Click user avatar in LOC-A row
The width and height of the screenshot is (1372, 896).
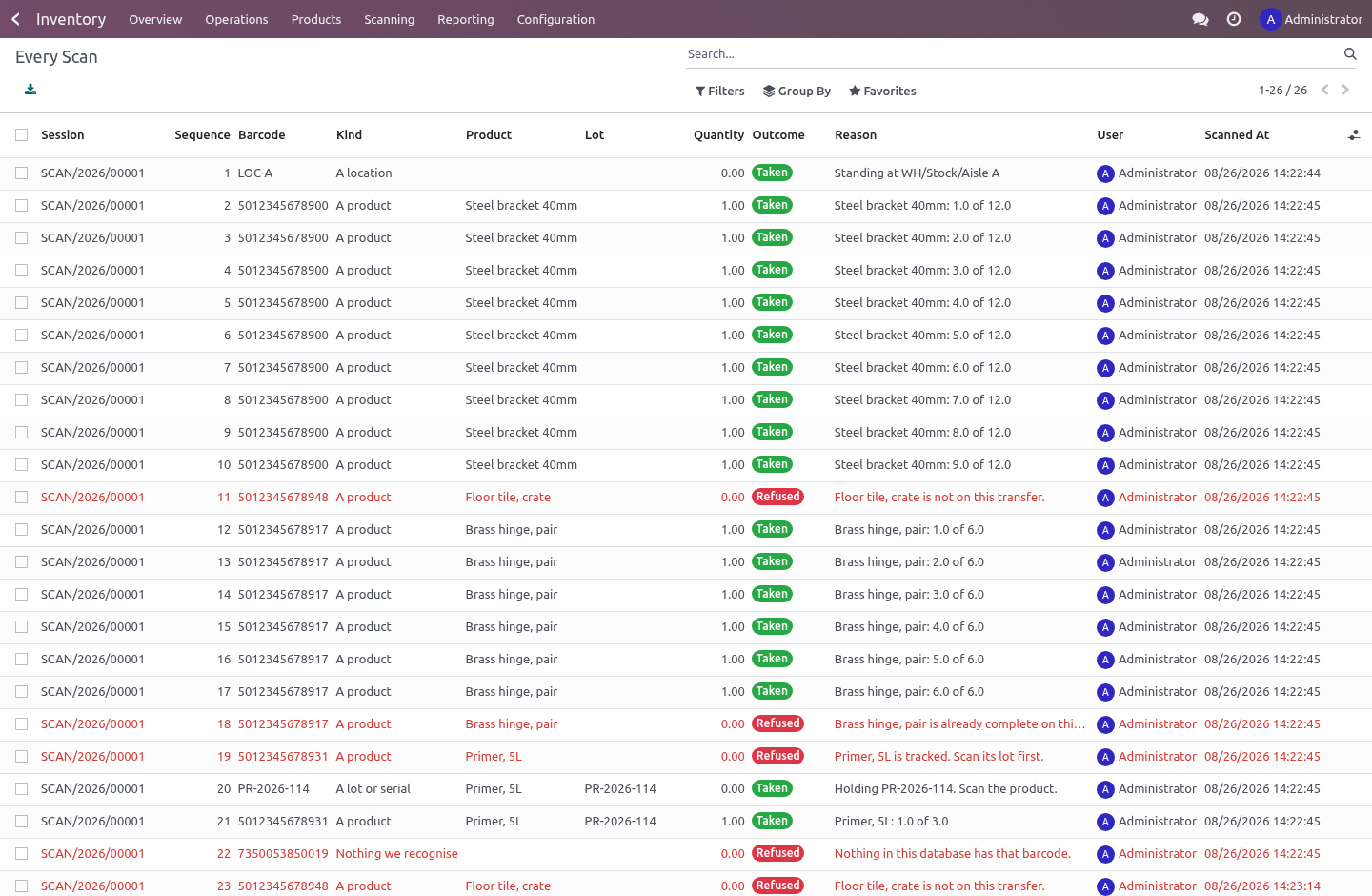pyautogui.click(x=1105, y=173)
